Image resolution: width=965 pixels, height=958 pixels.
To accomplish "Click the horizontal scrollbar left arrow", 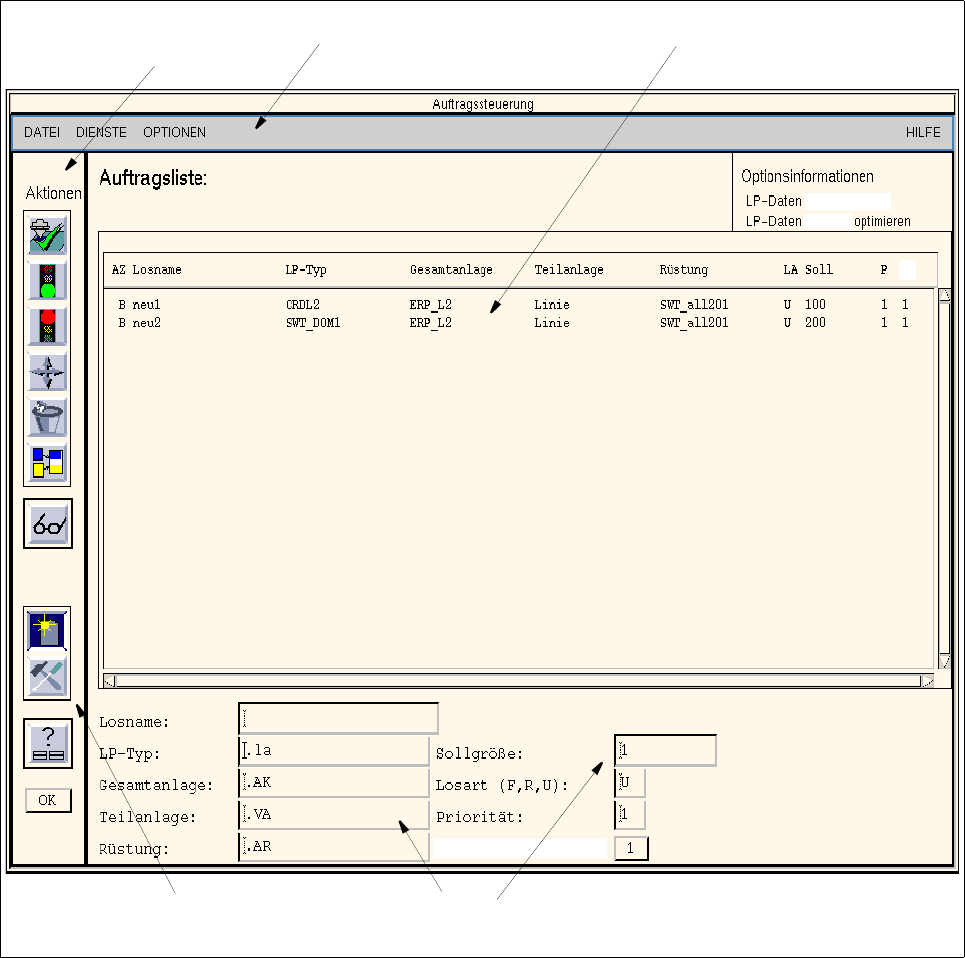I will point(109,681).
